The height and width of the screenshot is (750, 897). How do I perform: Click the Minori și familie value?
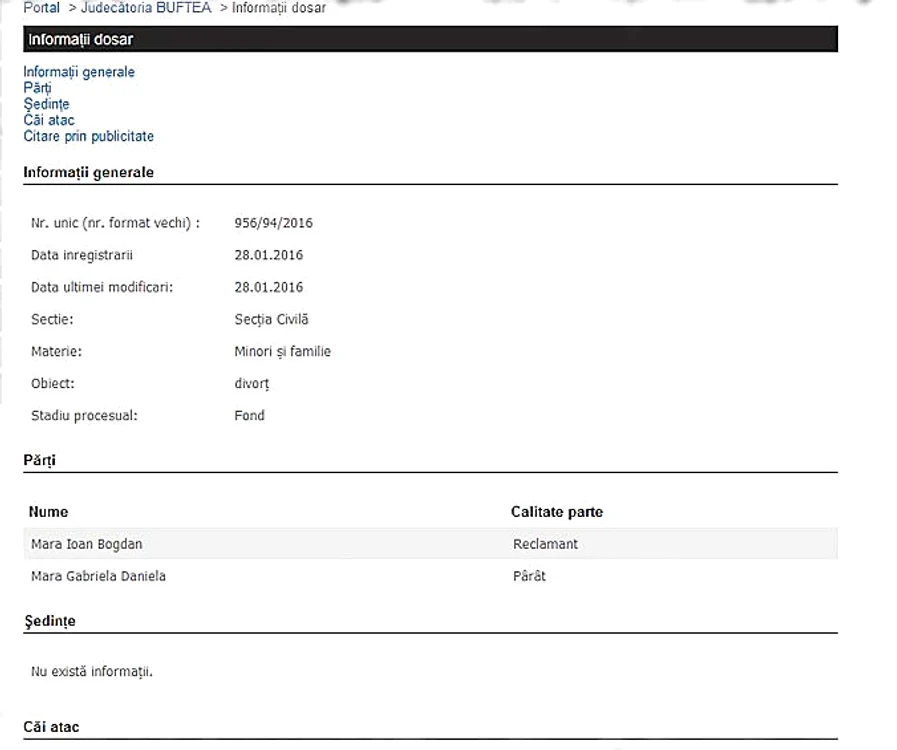(x=283, y=351)
